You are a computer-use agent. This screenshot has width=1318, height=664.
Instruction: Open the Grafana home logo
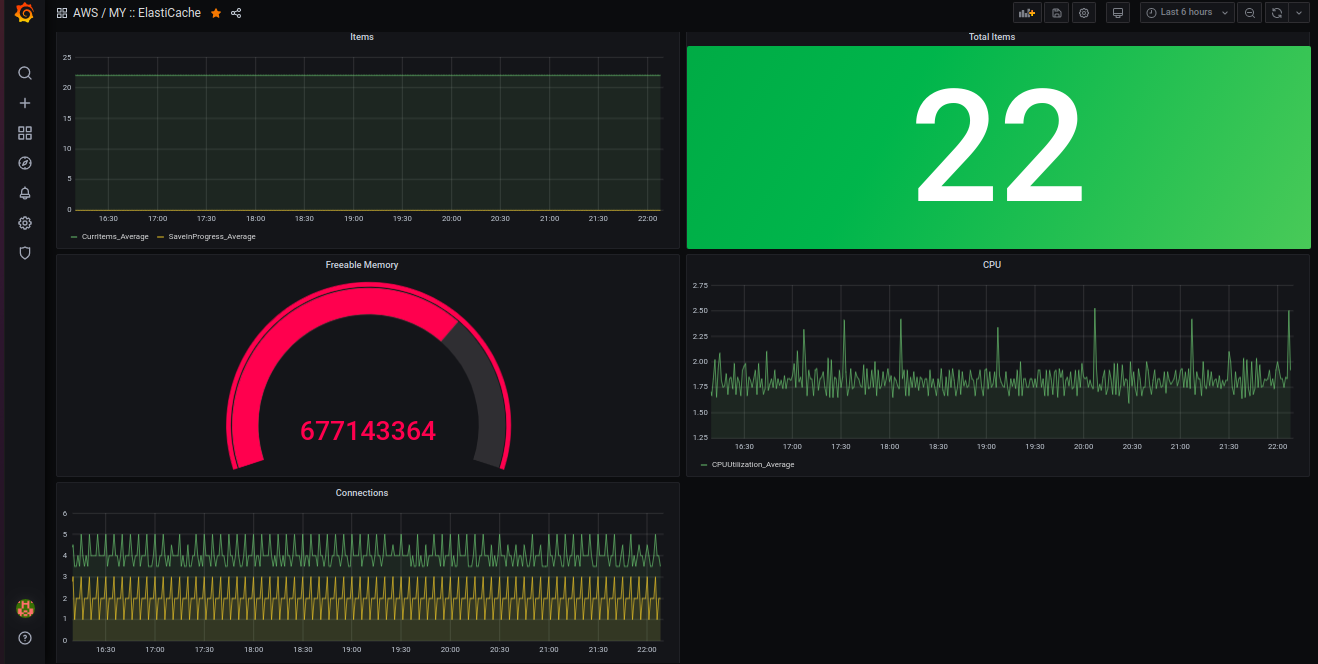pyautogui.click(x=25, y=13)
